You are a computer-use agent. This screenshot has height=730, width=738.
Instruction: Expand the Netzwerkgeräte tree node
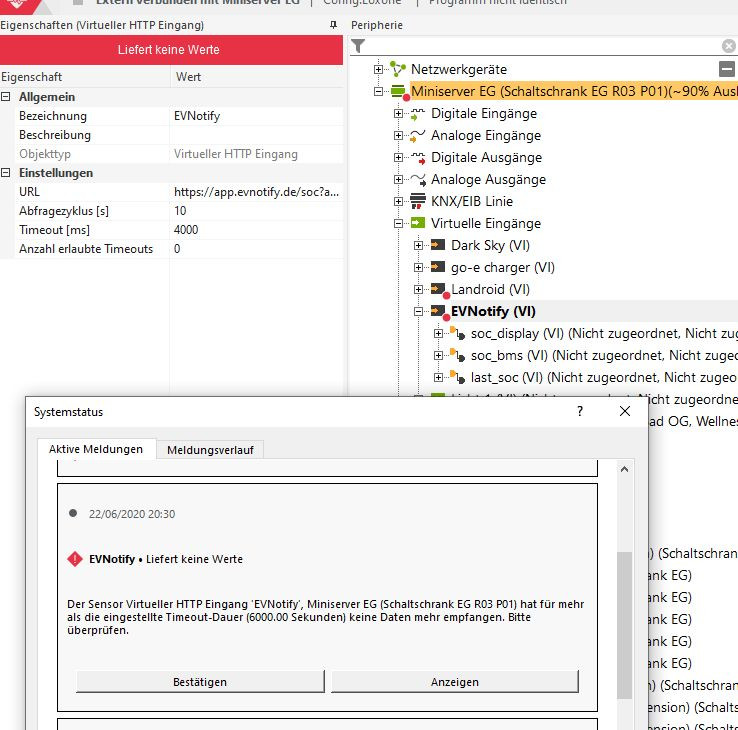pos(378,69)
